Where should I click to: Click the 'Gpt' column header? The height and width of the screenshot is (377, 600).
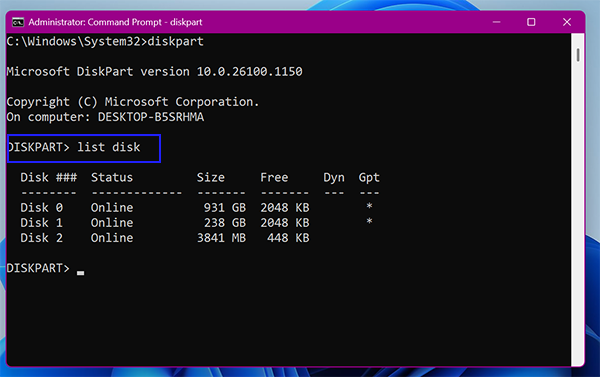point(369,178)
